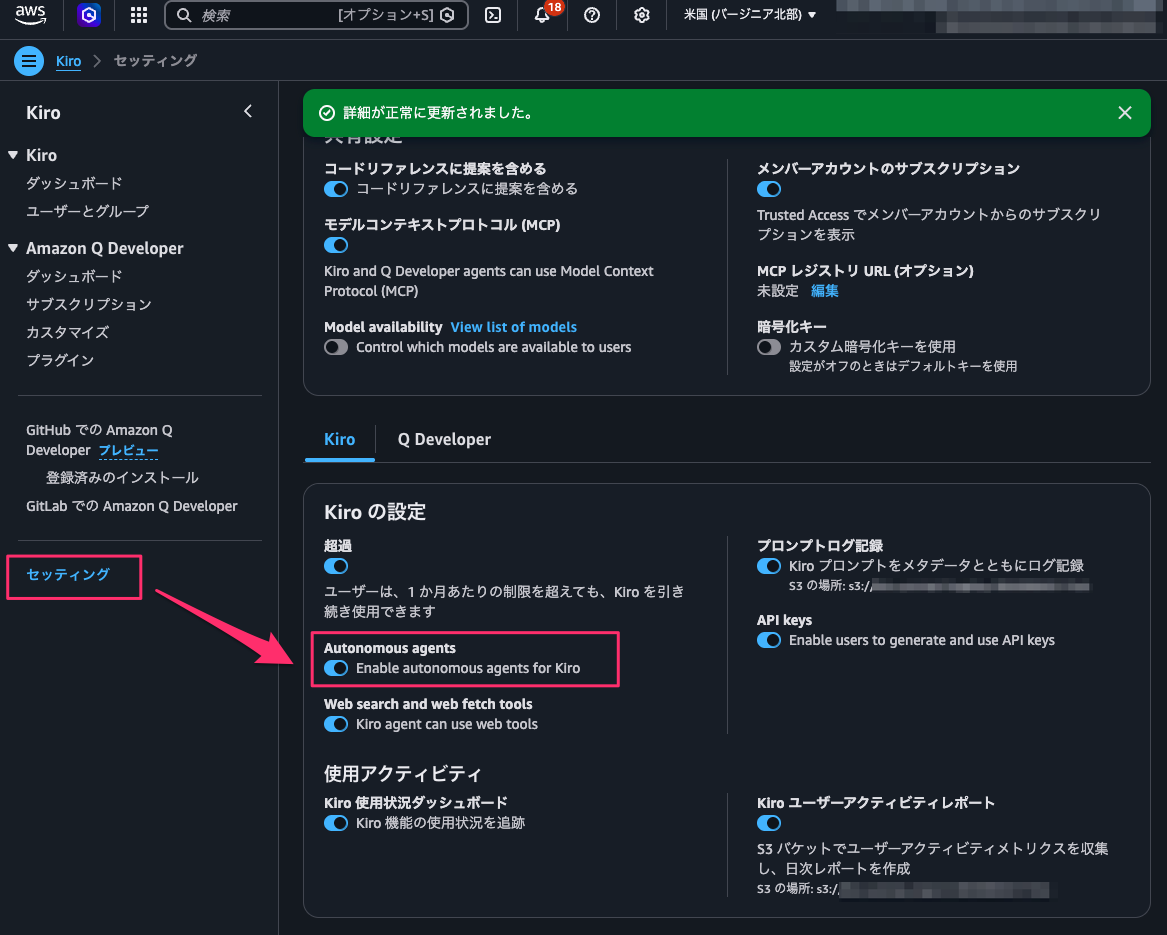
Task: Click the Kiro breadcrumb link
Action: (68, 61)
